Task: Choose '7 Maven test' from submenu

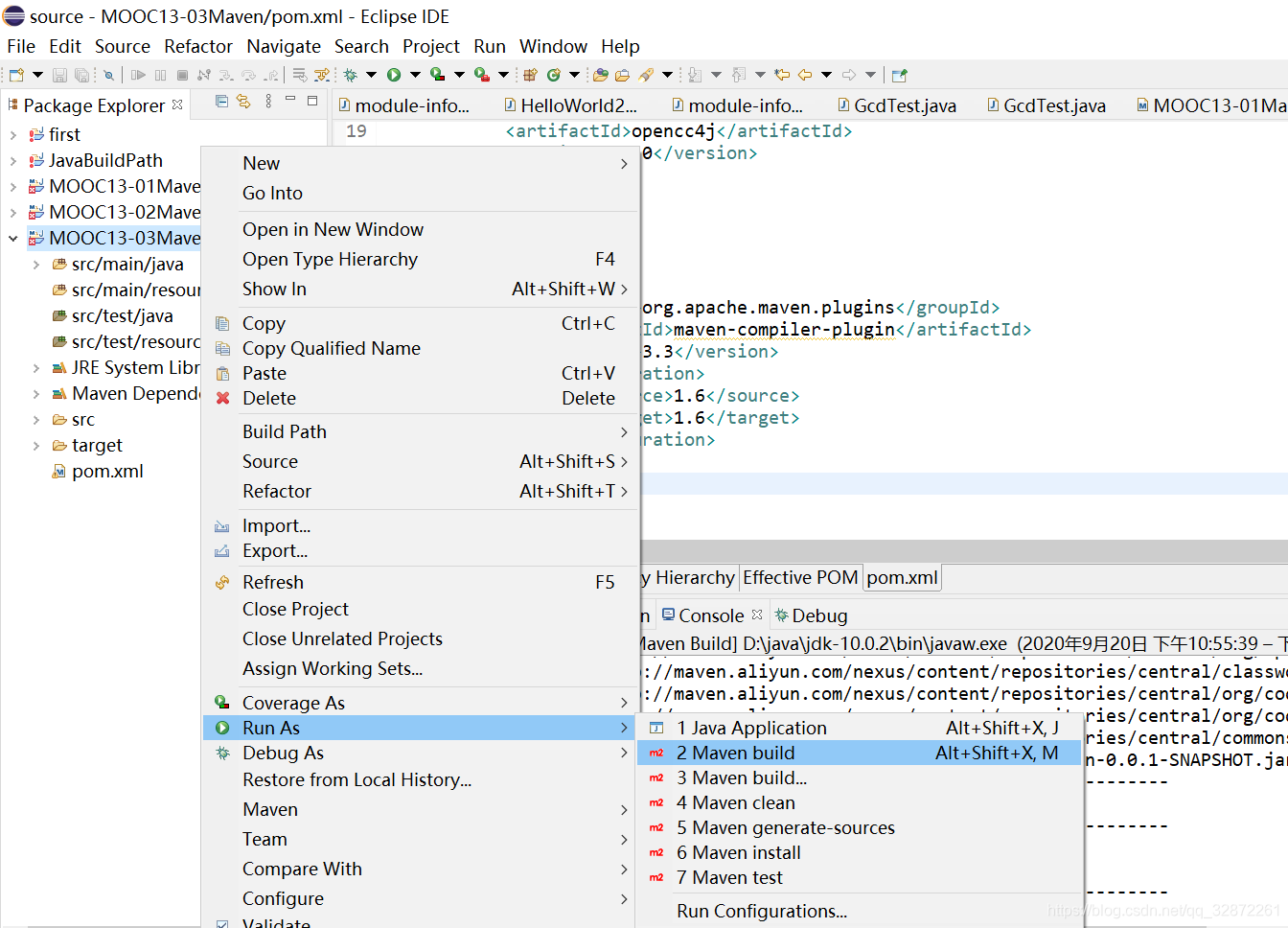Action: pos(860,878)
